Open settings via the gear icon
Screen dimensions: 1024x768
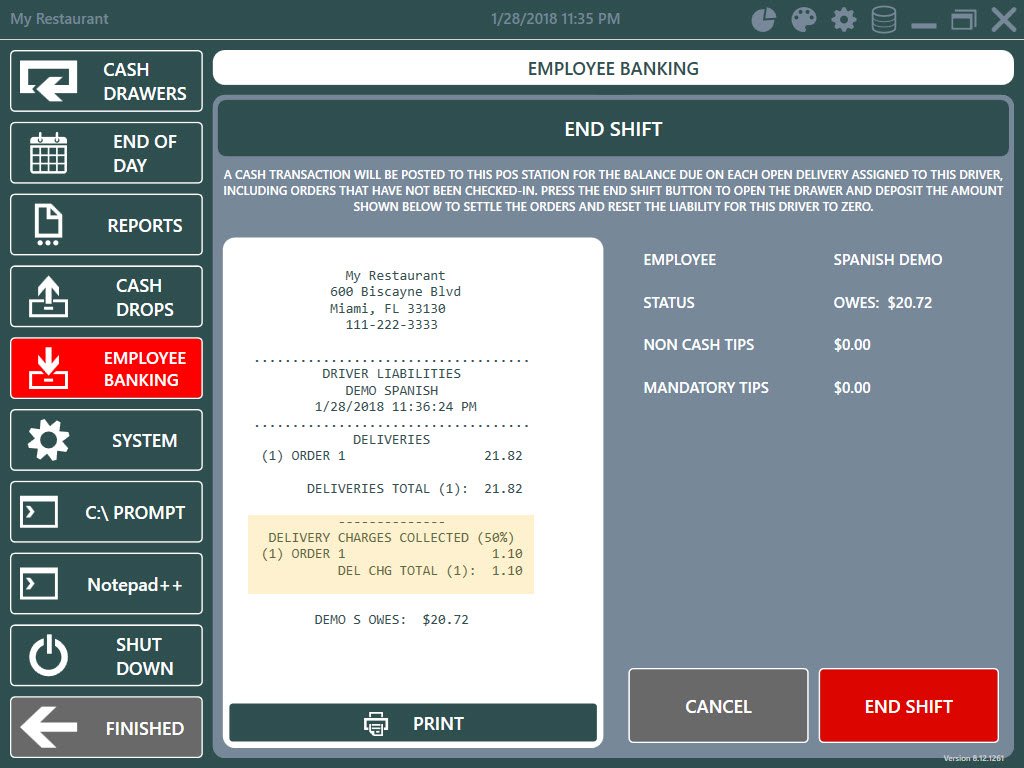pos(844,20)
